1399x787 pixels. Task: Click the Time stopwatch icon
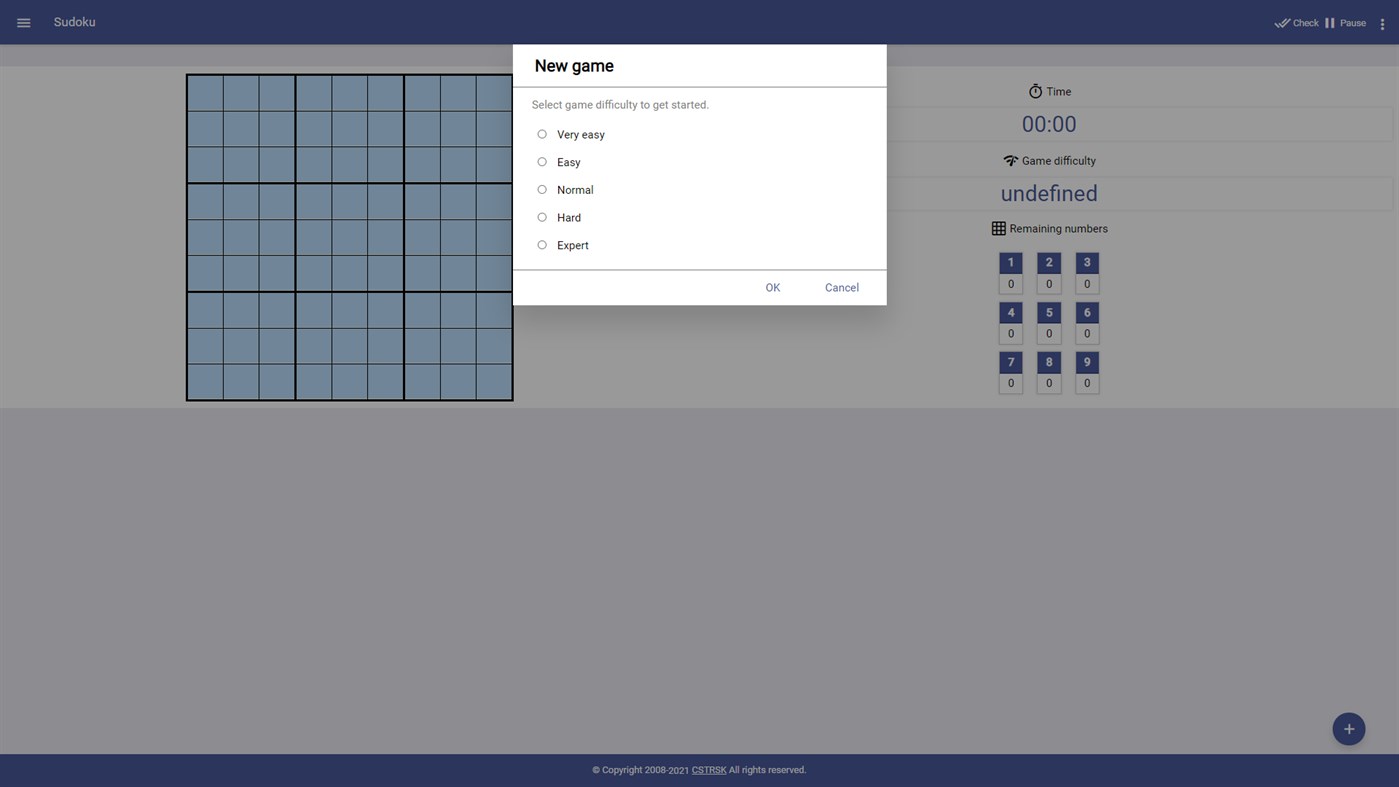tap(1035, 91)
